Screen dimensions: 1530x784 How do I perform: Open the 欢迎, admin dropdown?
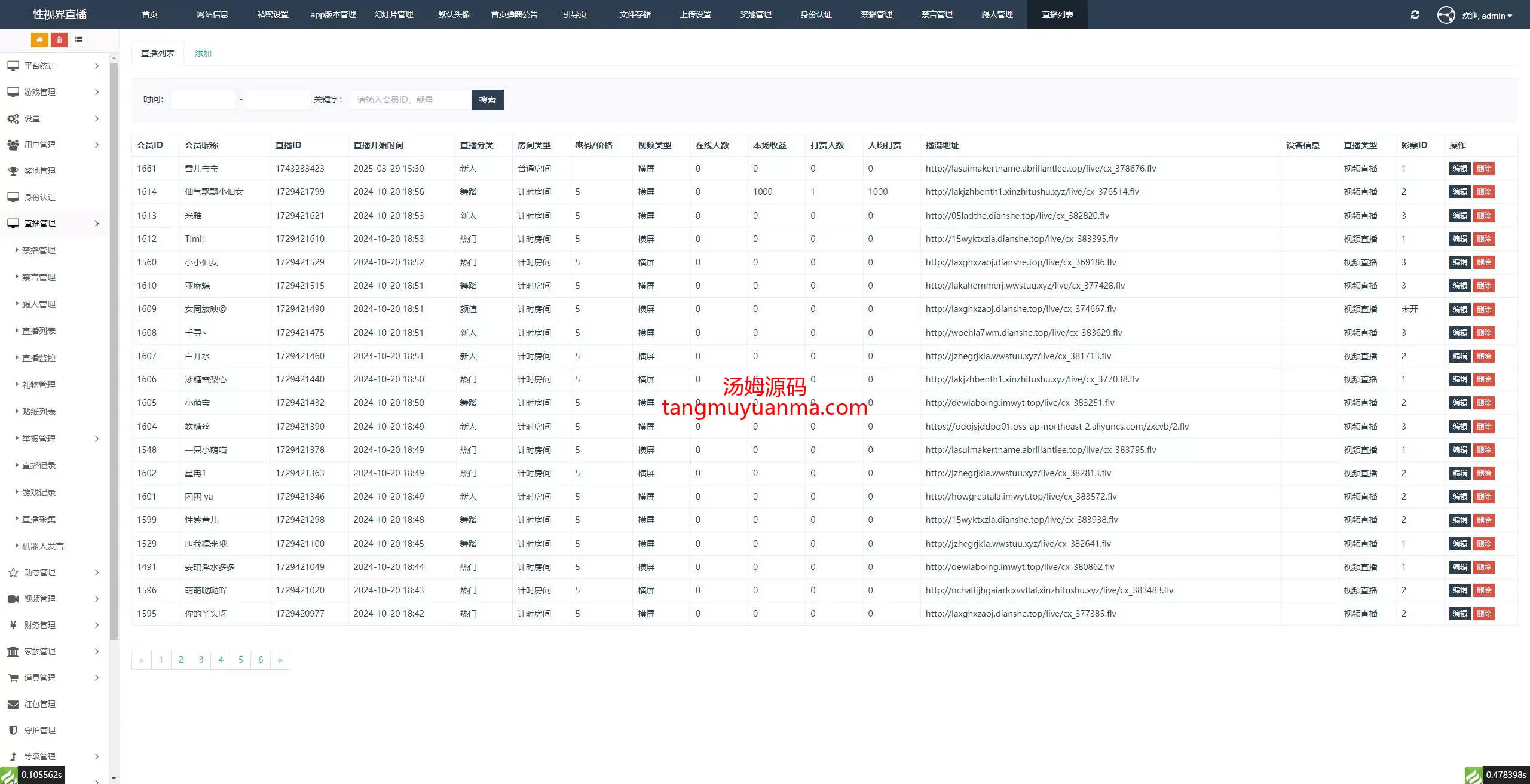(x=1487, y=16)
